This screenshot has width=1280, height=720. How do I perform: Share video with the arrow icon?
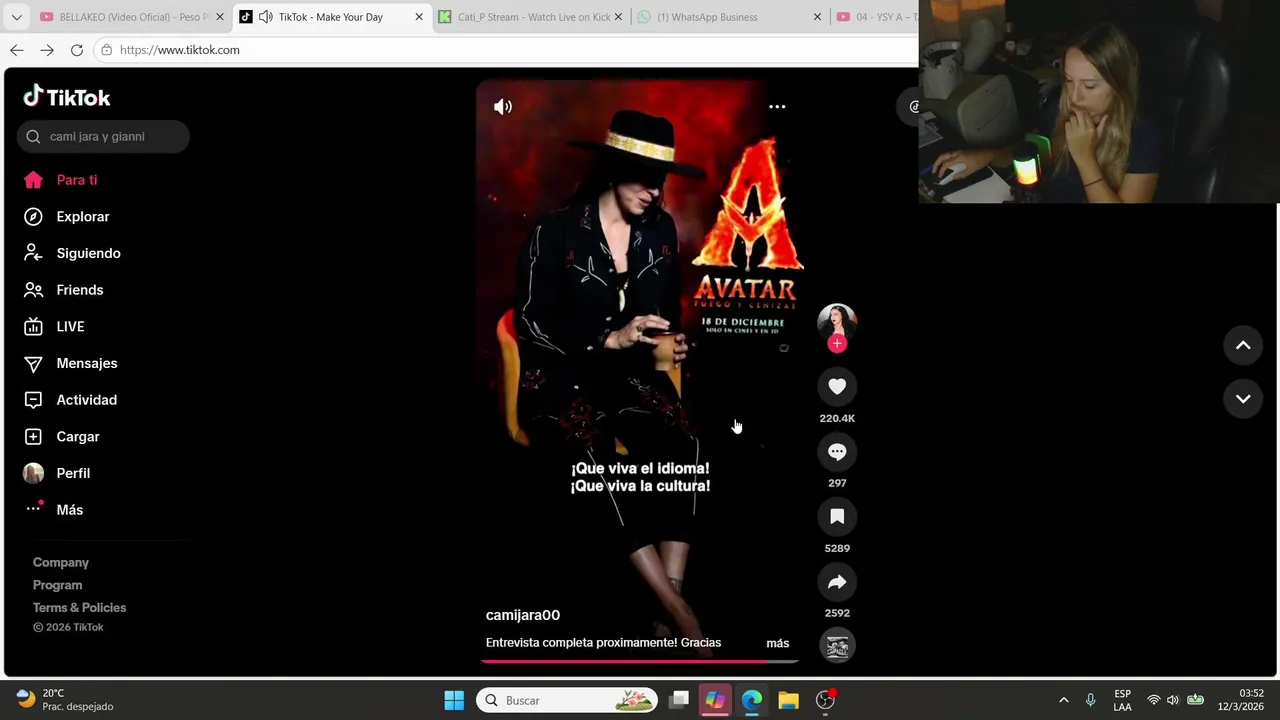pos(837,582)
